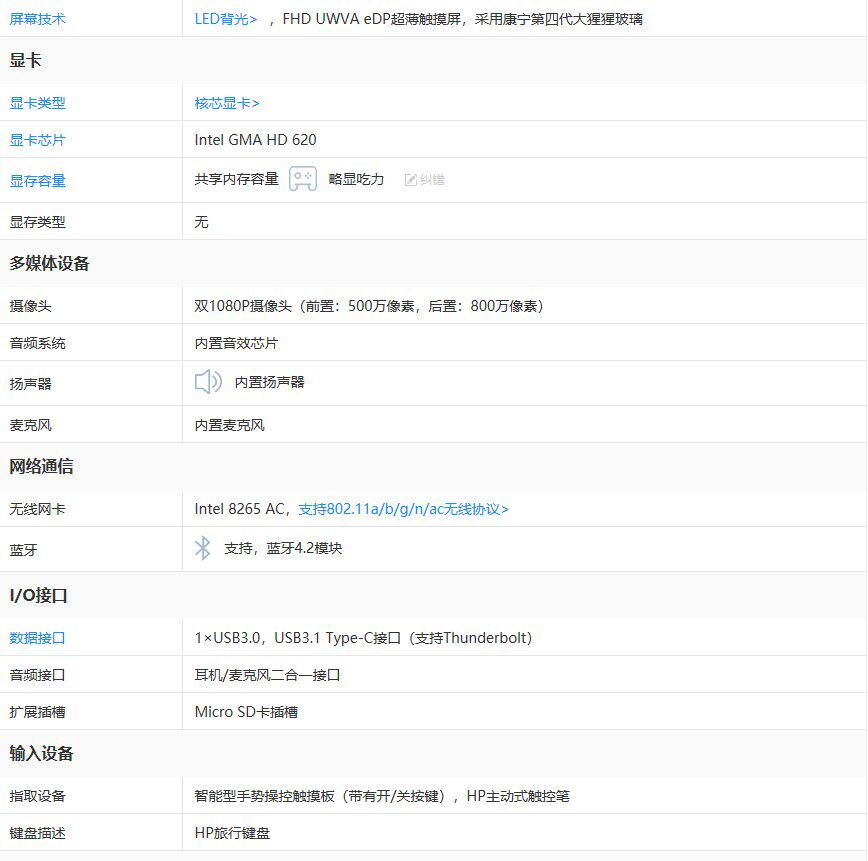Viewport: 868px width, 861px height.
Task: Select the Intel GMA HD 620 value
Action: pos(255,140)
